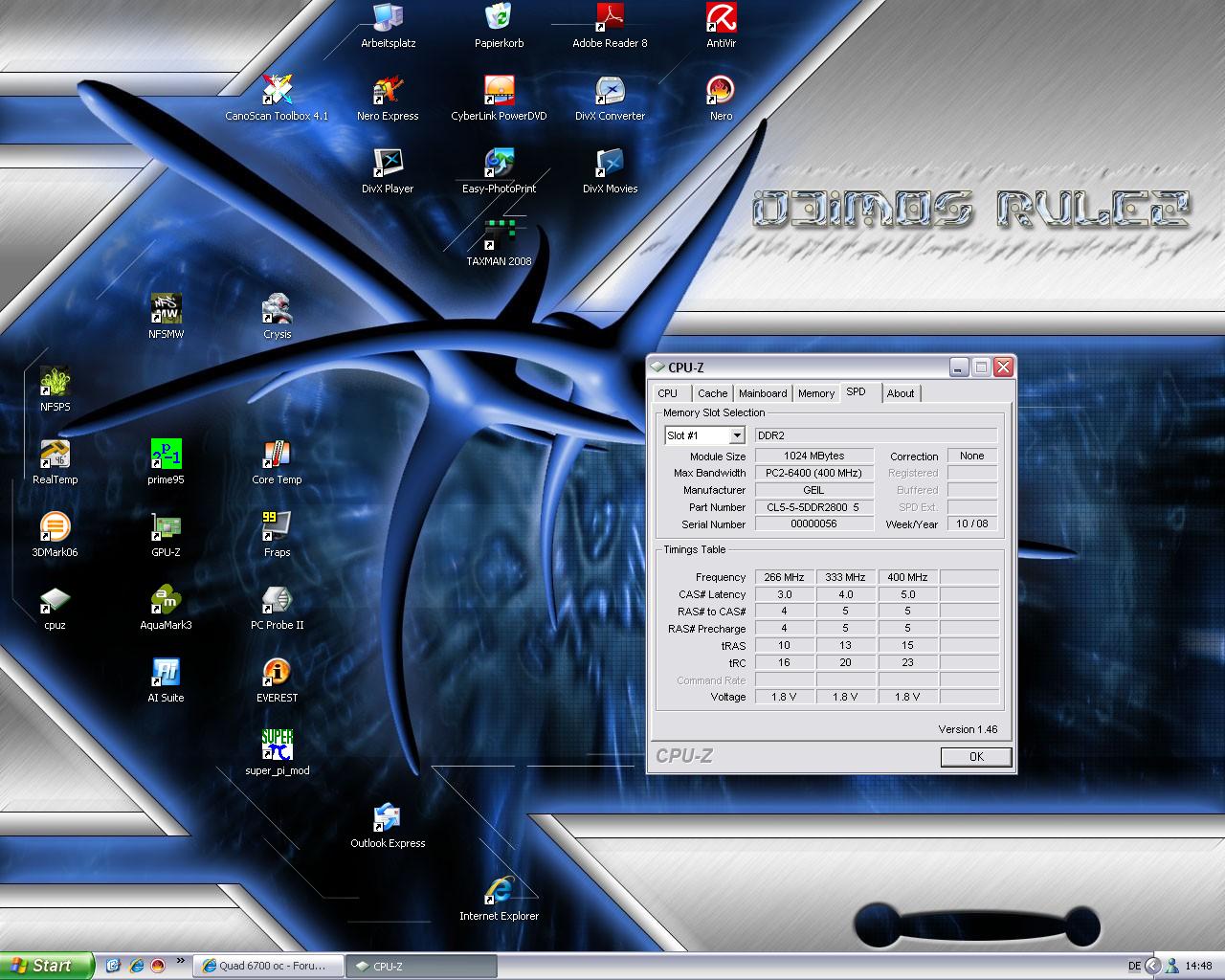Launch Internet Explorer desktop shortcut

tap(499, 898)
